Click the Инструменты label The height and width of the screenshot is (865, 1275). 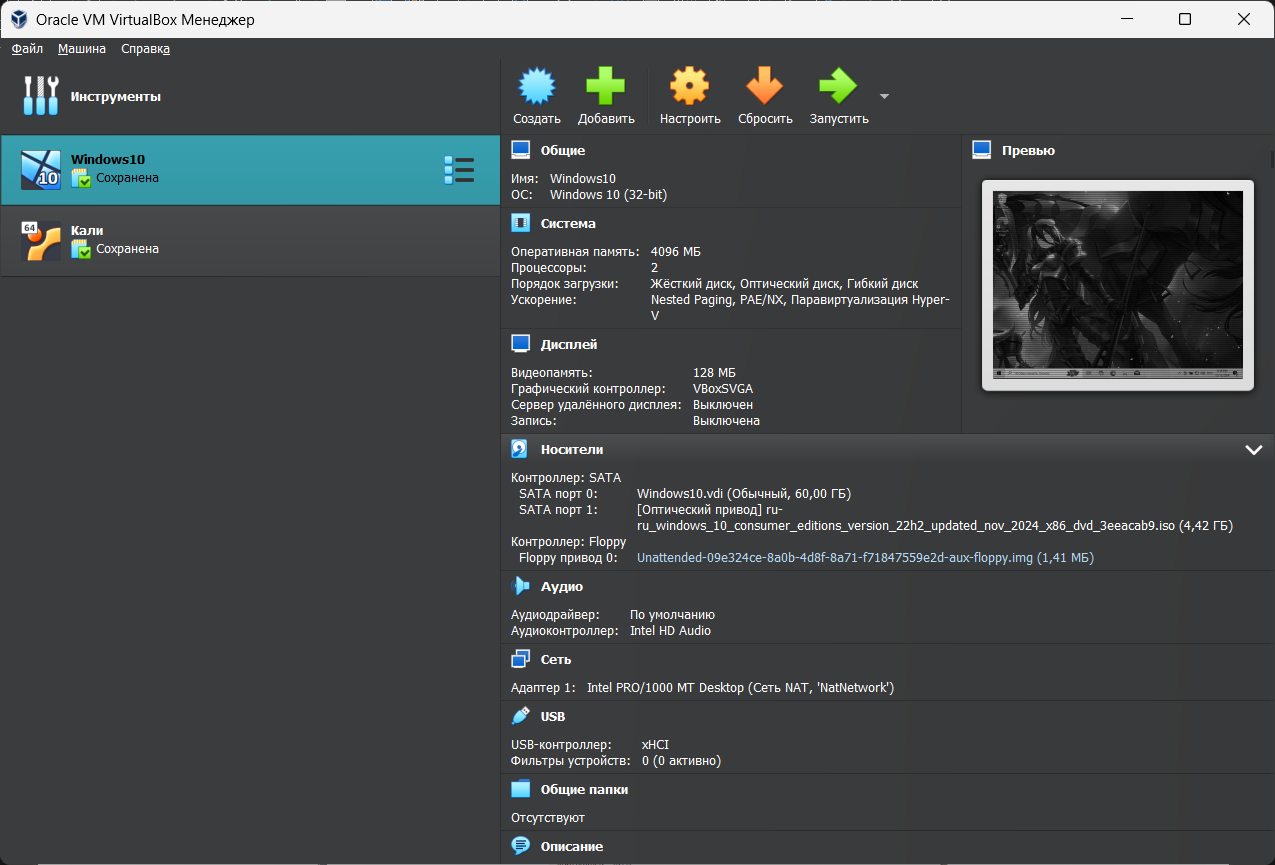point(115,97)
